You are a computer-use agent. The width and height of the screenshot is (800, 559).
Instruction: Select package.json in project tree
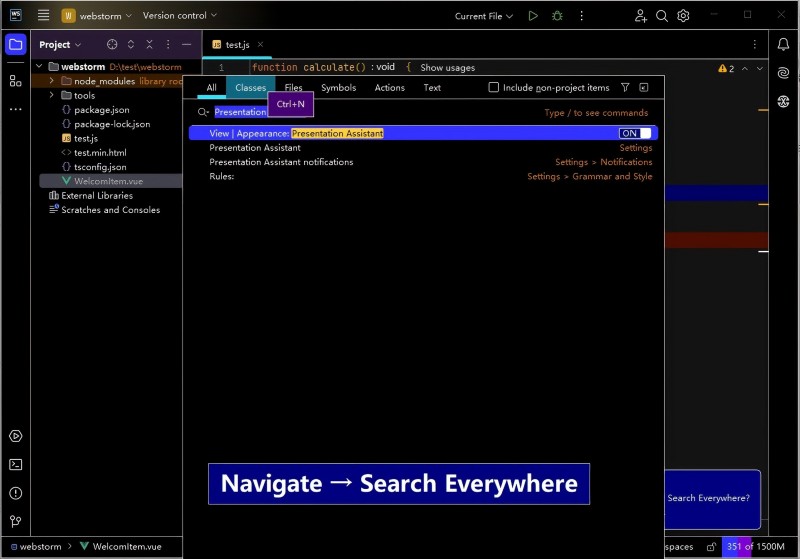[102, 110]
